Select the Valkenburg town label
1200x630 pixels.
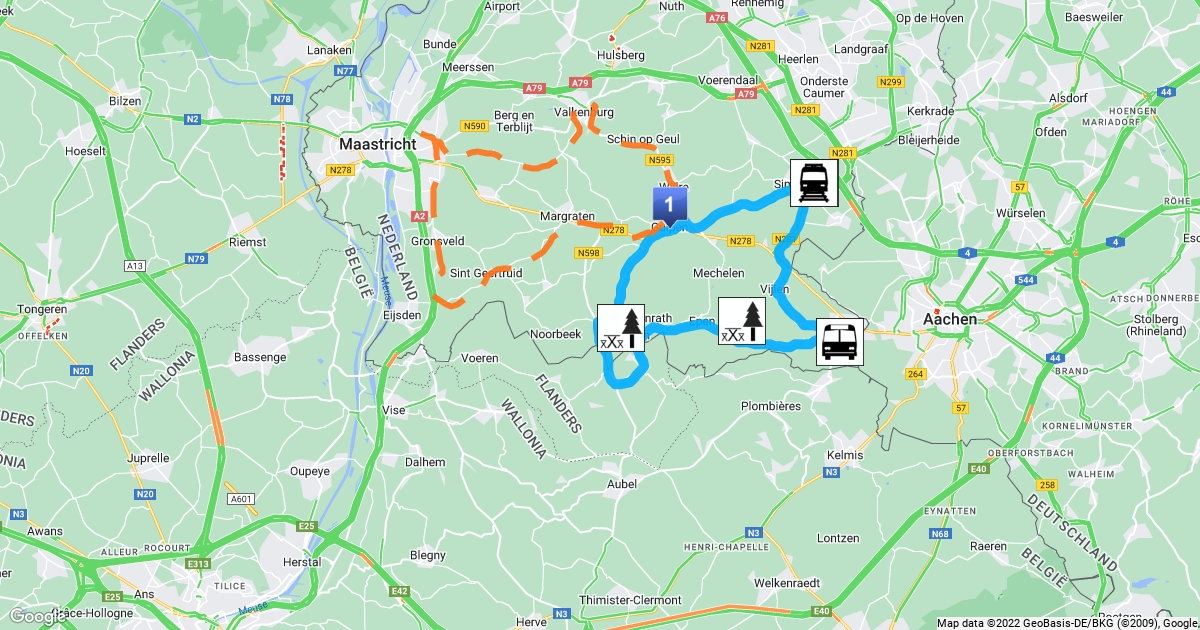point(580,112)
